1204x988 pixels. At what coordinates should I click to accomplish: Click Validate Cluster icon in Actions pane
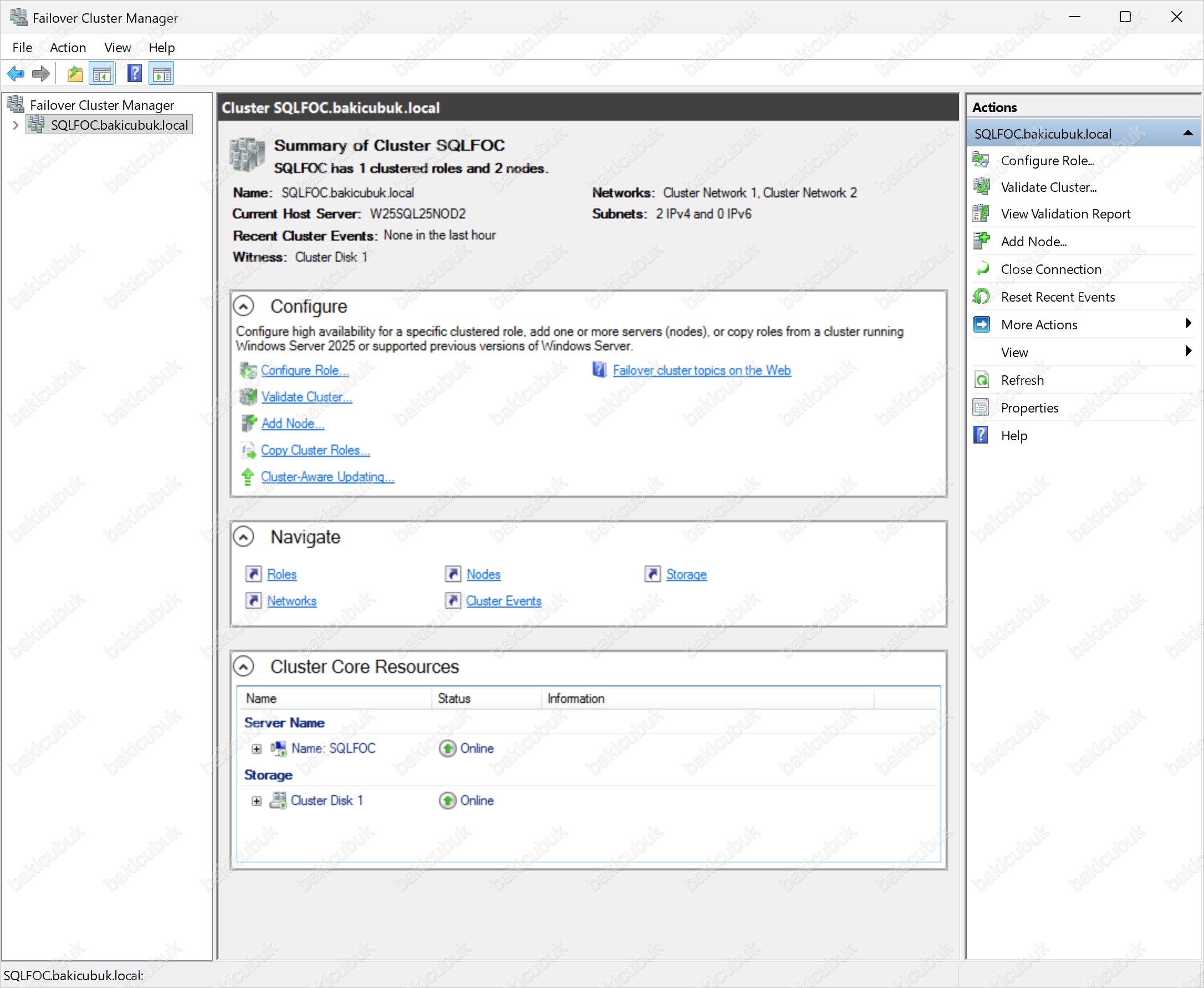point(981,187)
